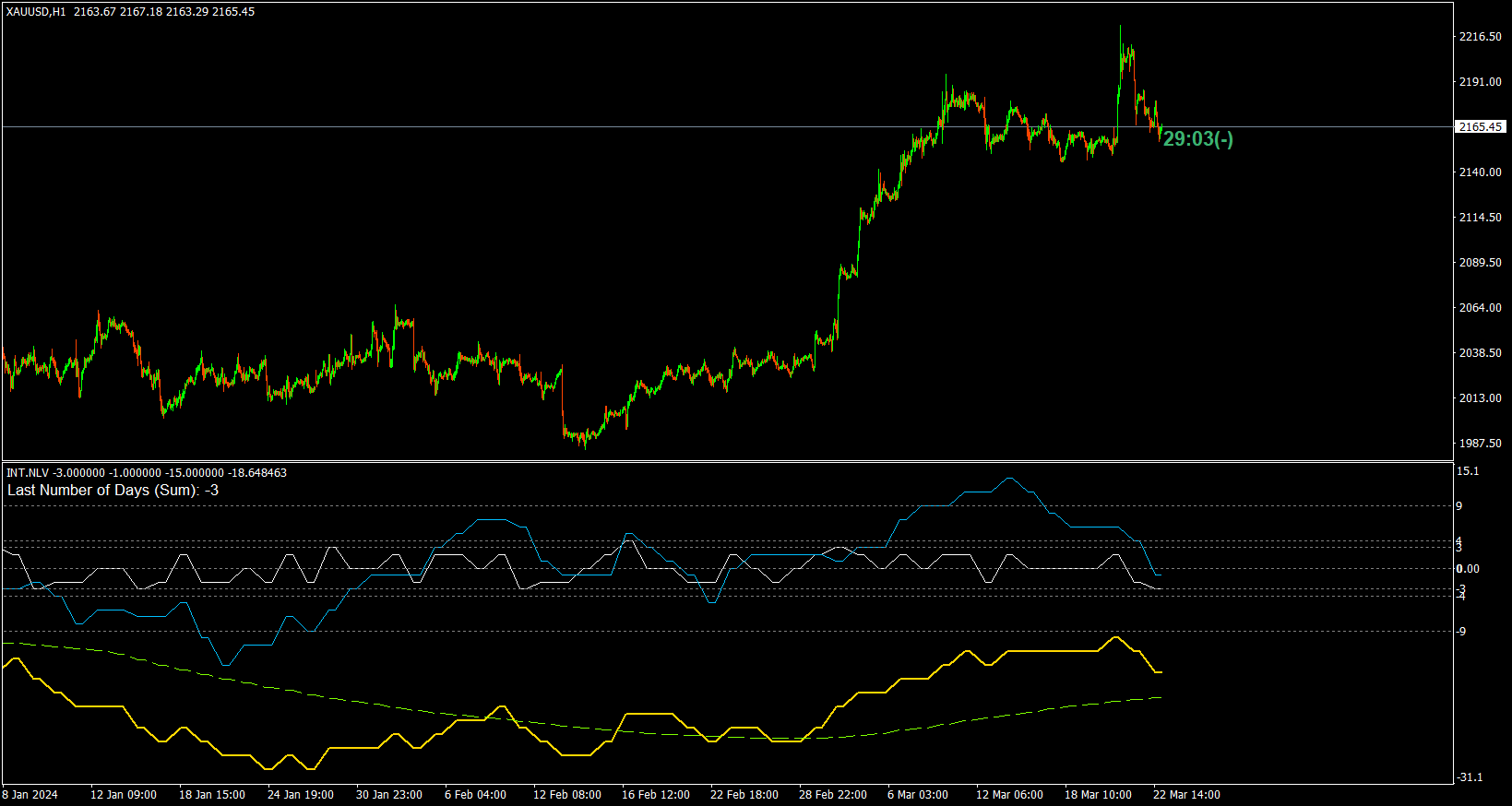Click the XAUUSD,H1 chart title text
Screen dimensions: 1512x806
[36, 12]
